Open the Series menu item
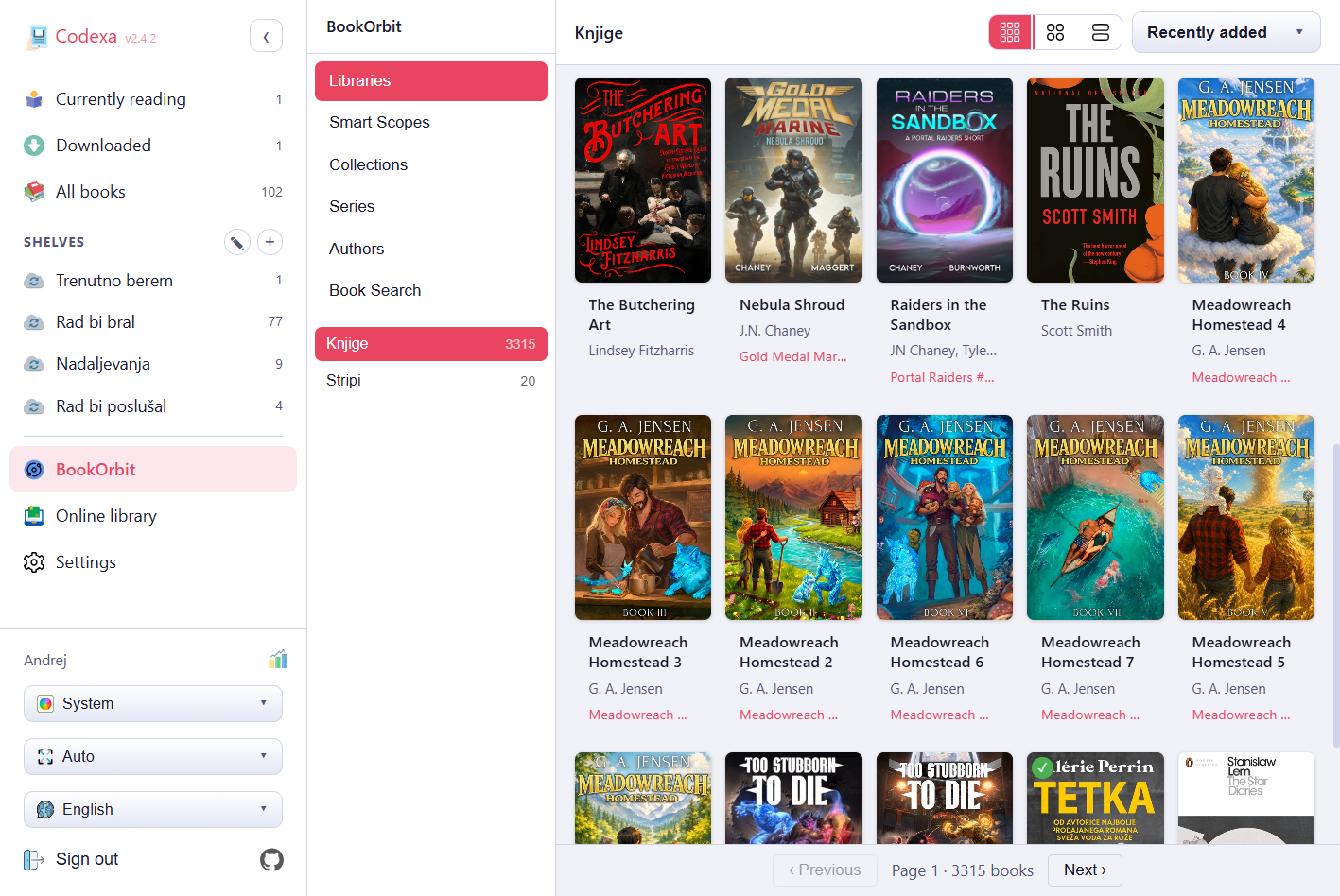Screen dimensions: 1340x896 point(431,207)
